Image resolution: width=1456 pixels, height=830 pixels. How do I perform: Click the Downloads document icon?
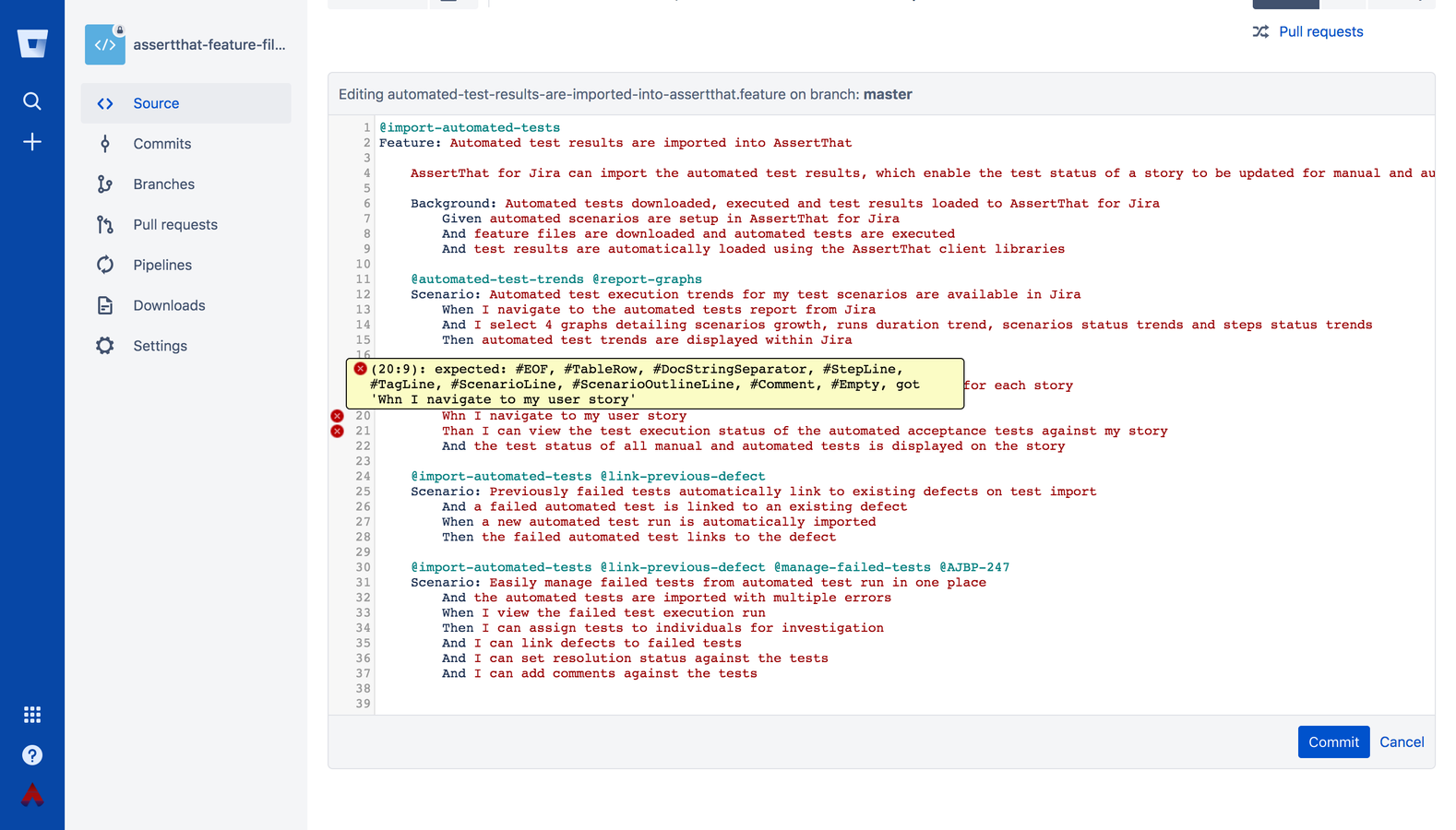(105, 305)
